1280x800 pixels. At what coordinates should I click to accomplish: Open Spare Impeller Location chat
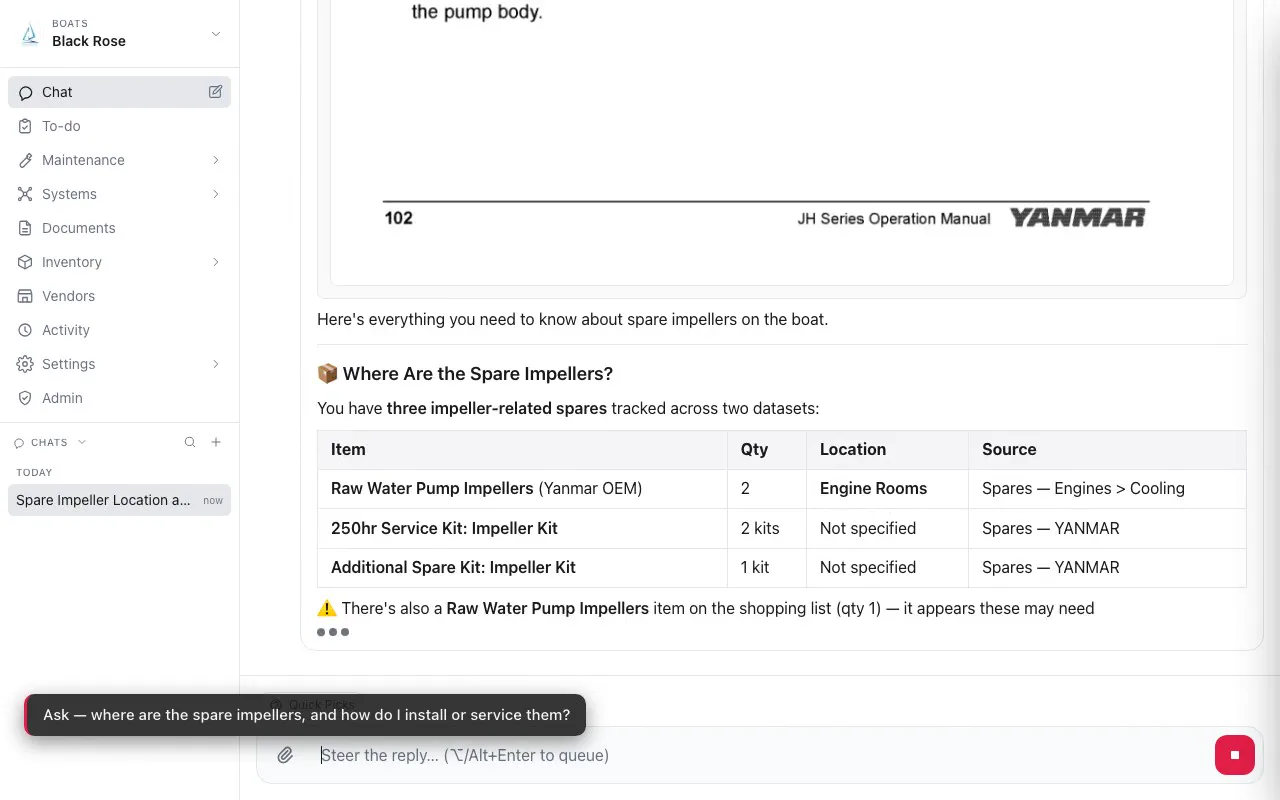pos(119,500)
